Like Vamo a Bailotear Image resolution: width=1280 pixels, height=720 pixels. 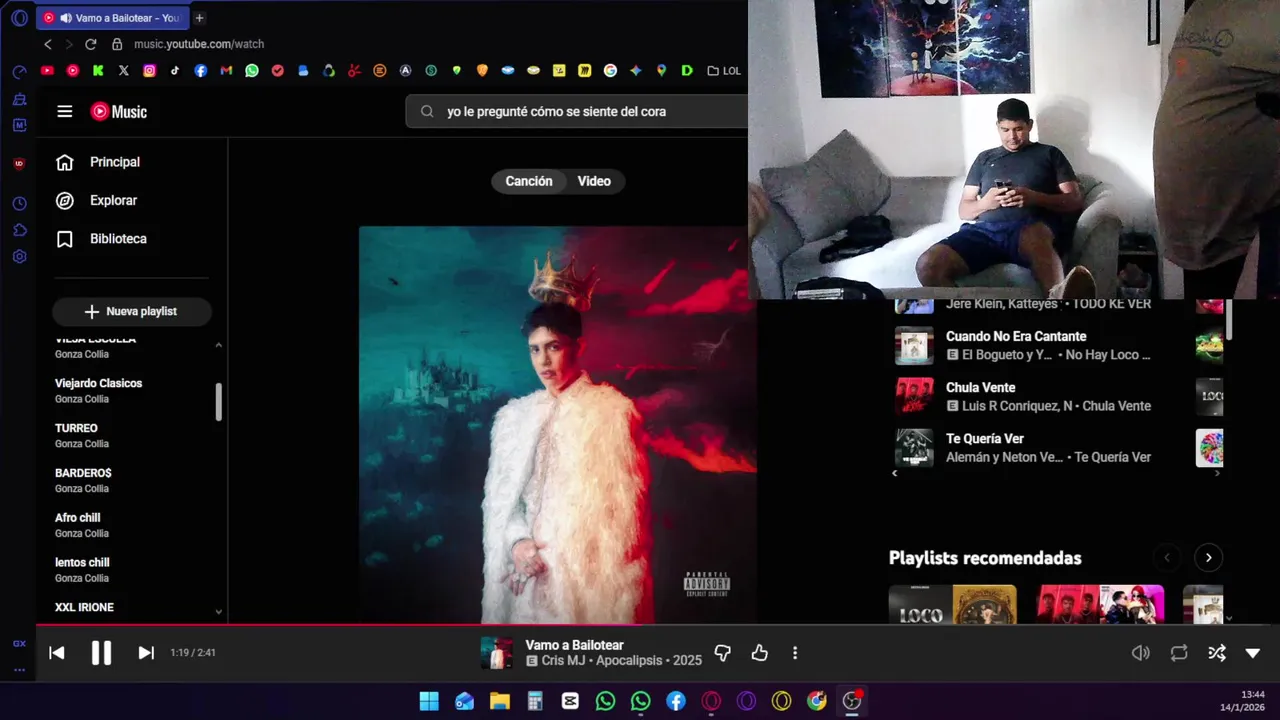760,653
